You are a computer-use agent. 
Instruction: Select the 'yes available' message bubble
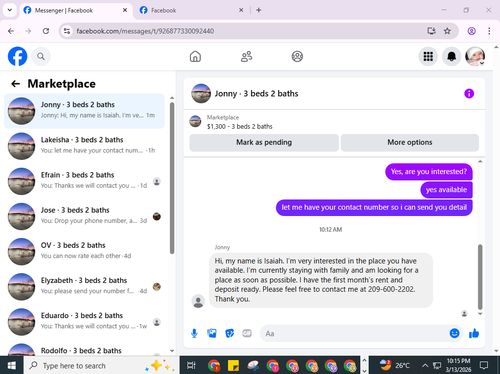coord(446,190)
